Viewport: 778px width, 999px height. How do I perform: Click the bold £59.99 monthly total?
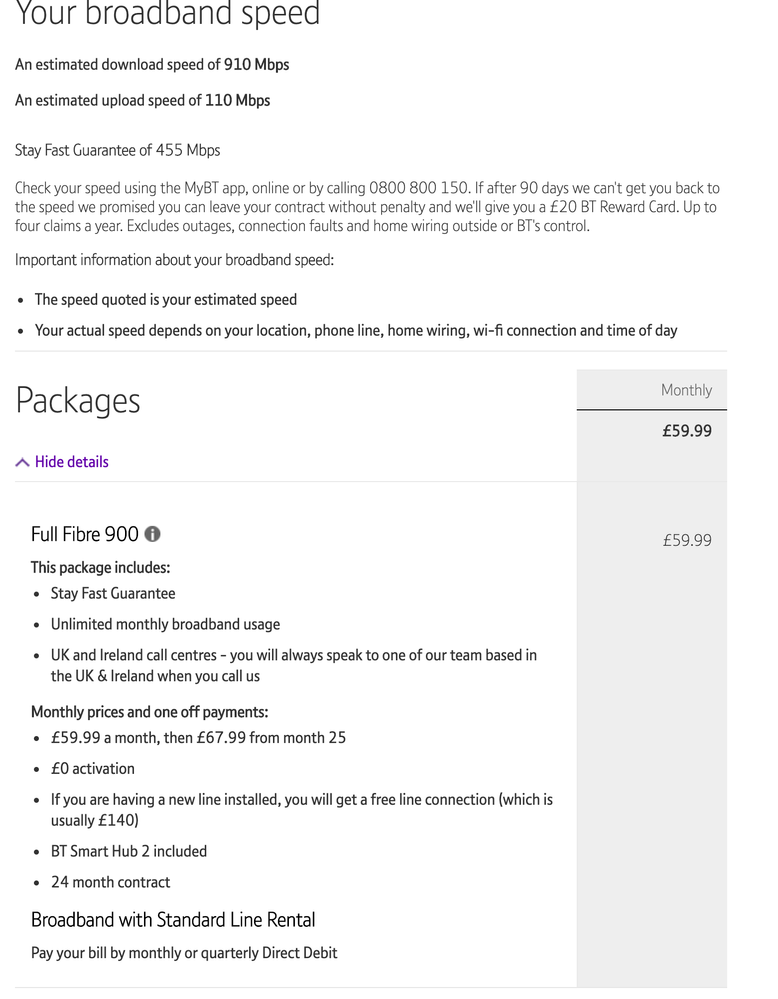(x=686, y=431)
